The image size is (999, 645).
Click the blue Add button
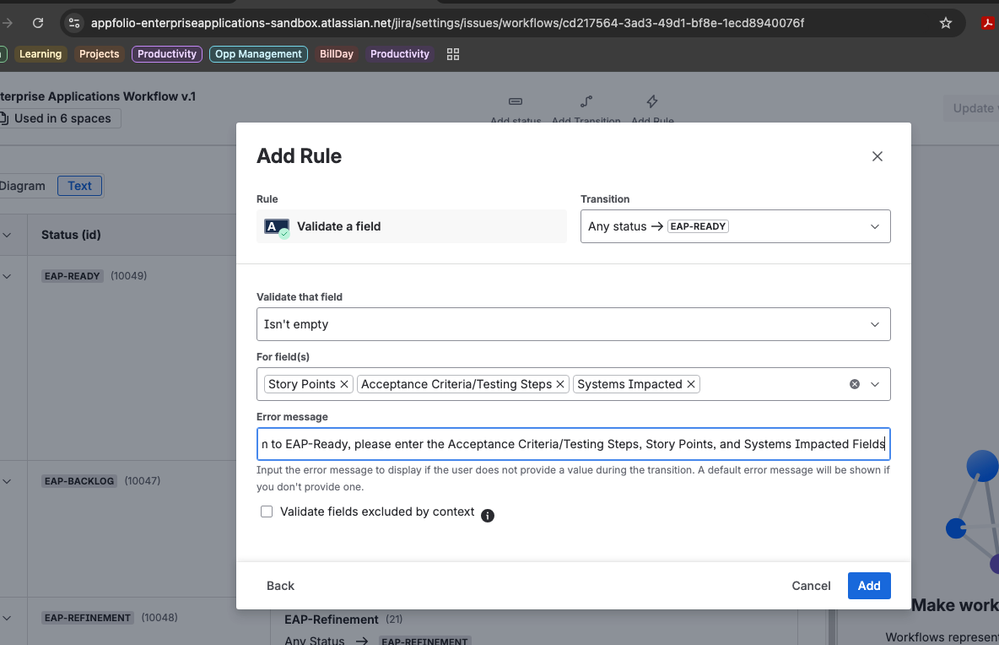pyautogui.click(x=867, y=586)
